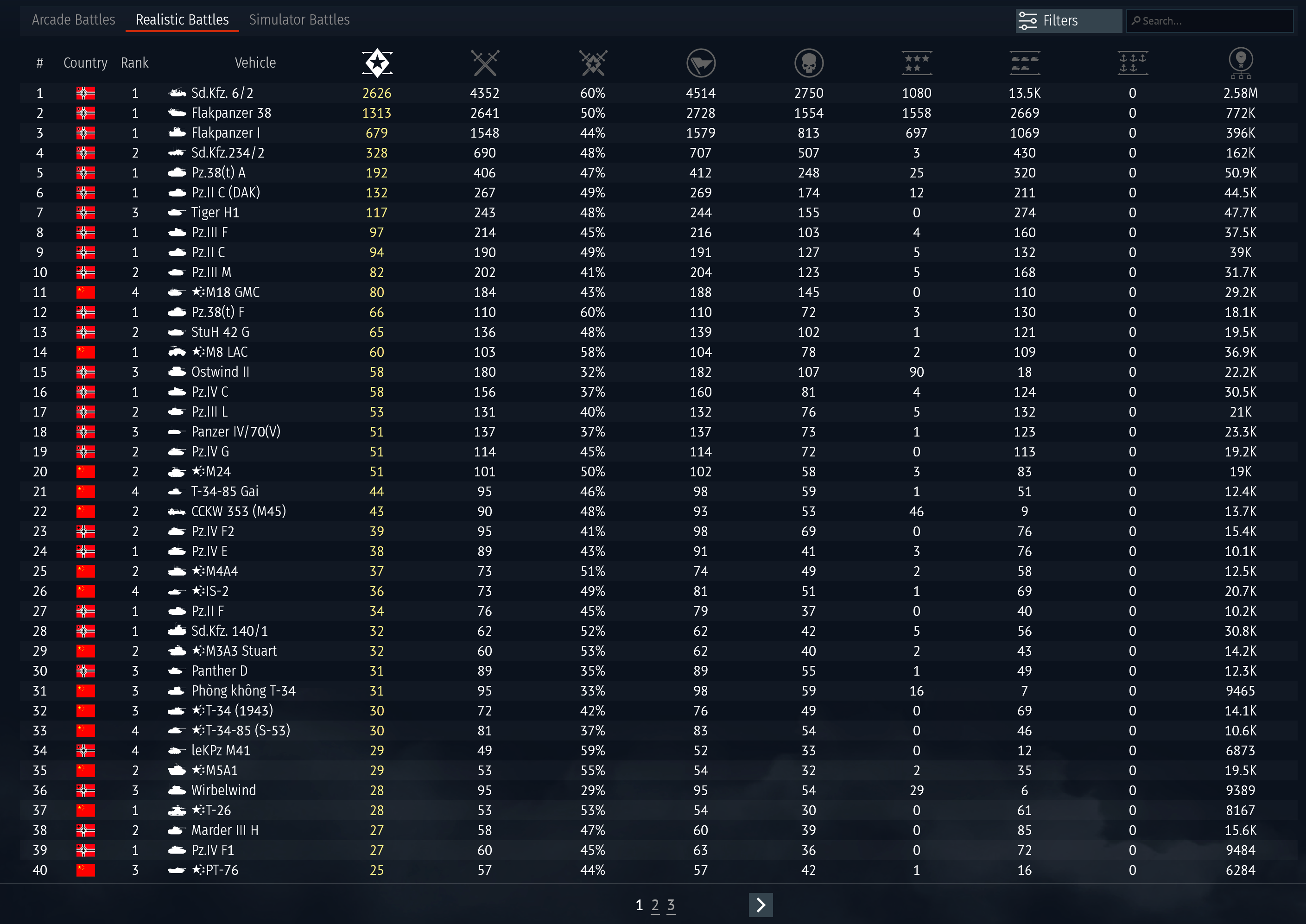Click the Germany flag for Sd.Kfz. 6/2
The width and height of the screenshot is (1306, 924).
[x=85, y=93]
